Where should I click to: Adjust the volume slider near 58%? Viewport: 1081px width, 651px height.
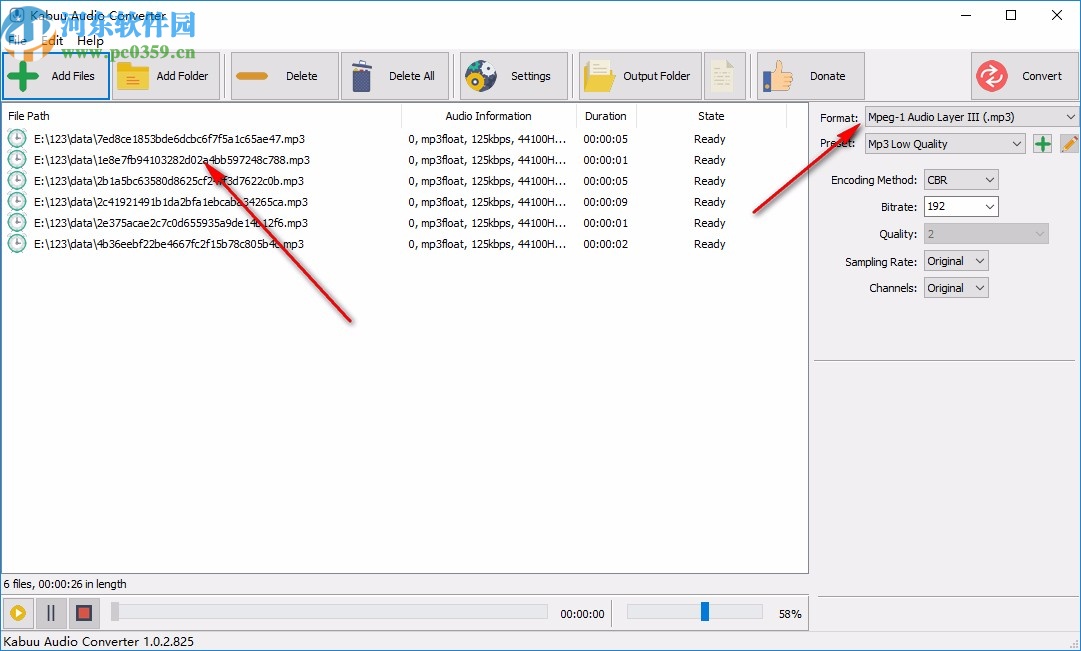coord(704,613)
